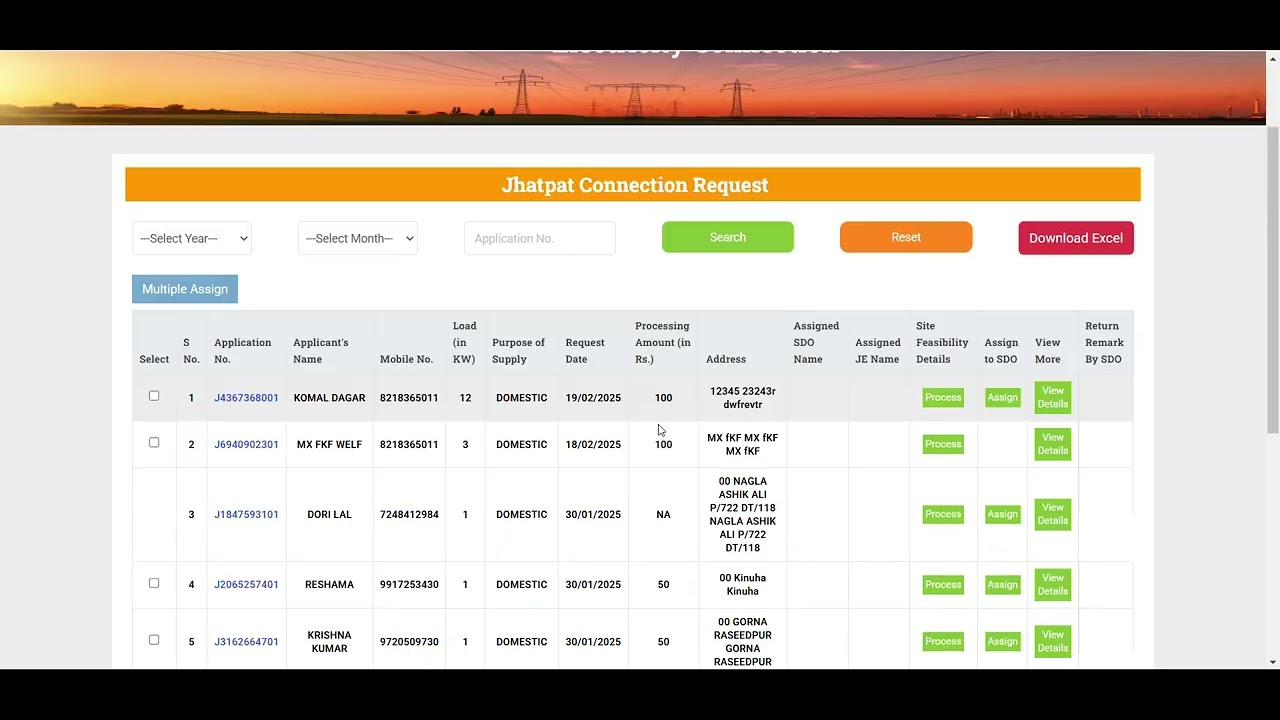1280x720 pixels.
Task: Click the address 00 Kinuha Kinuha
Action: point(743,585)
